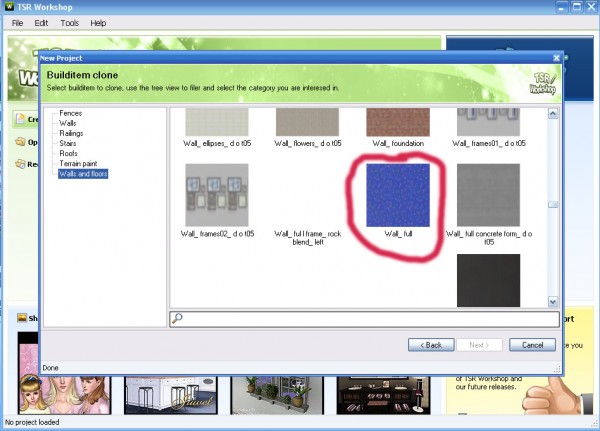Choose the Wall_flowers pattern thumbnail

(x=309, y=122)
